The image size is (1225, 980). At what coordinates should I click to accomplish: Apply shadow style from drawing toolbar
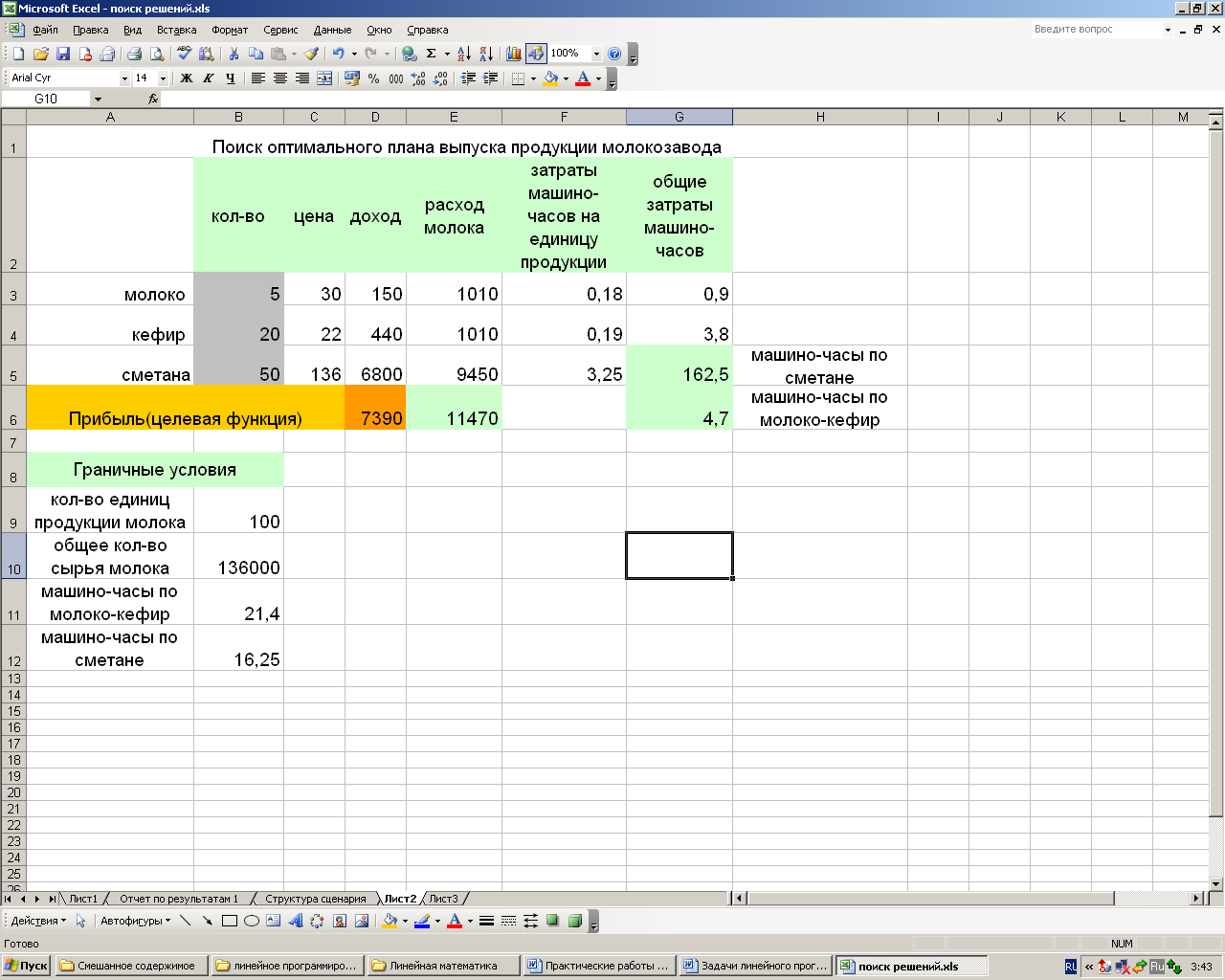[x=552, y=921]
